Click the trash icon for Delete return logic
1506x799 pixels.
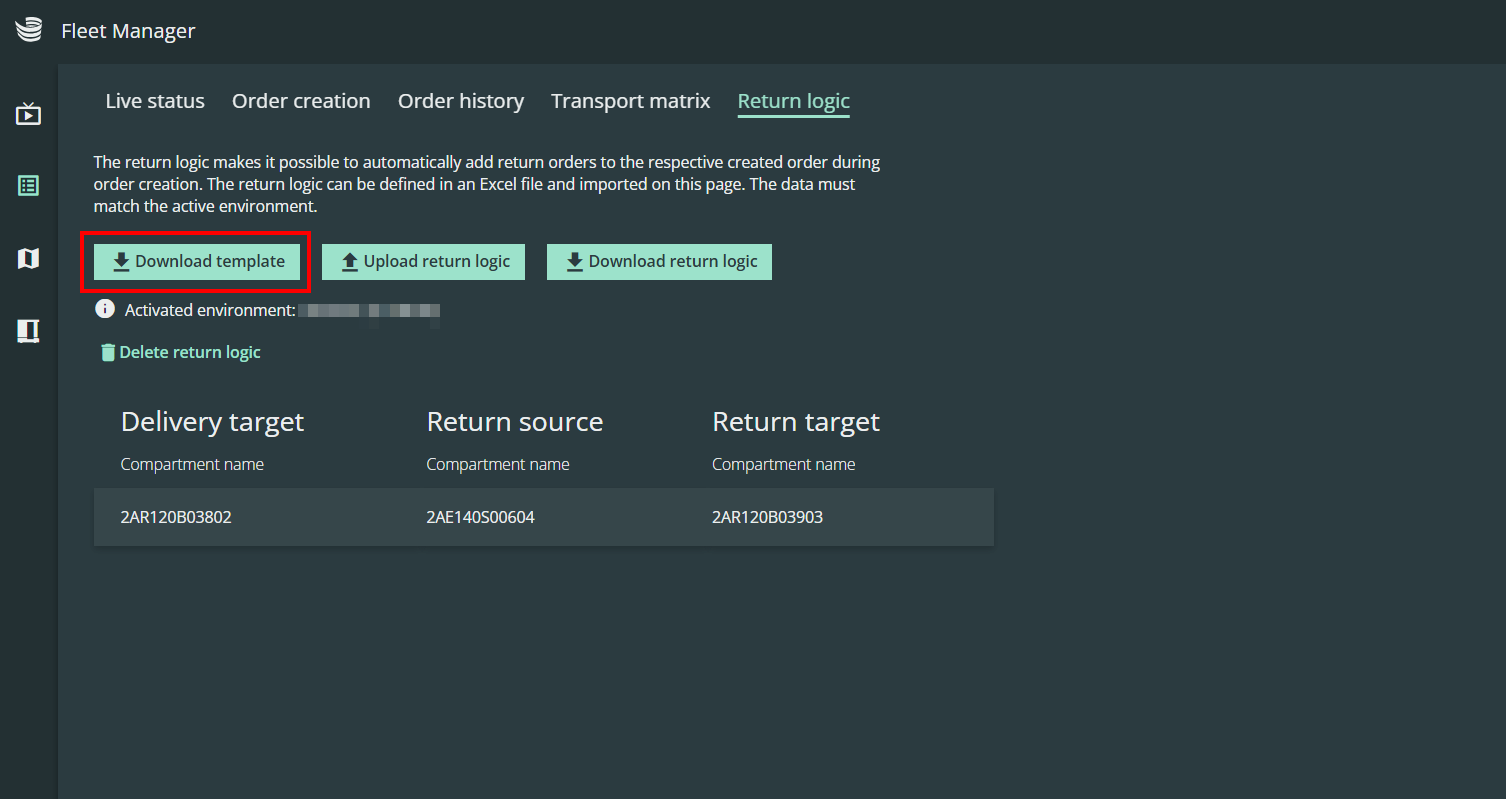point(108,353)
